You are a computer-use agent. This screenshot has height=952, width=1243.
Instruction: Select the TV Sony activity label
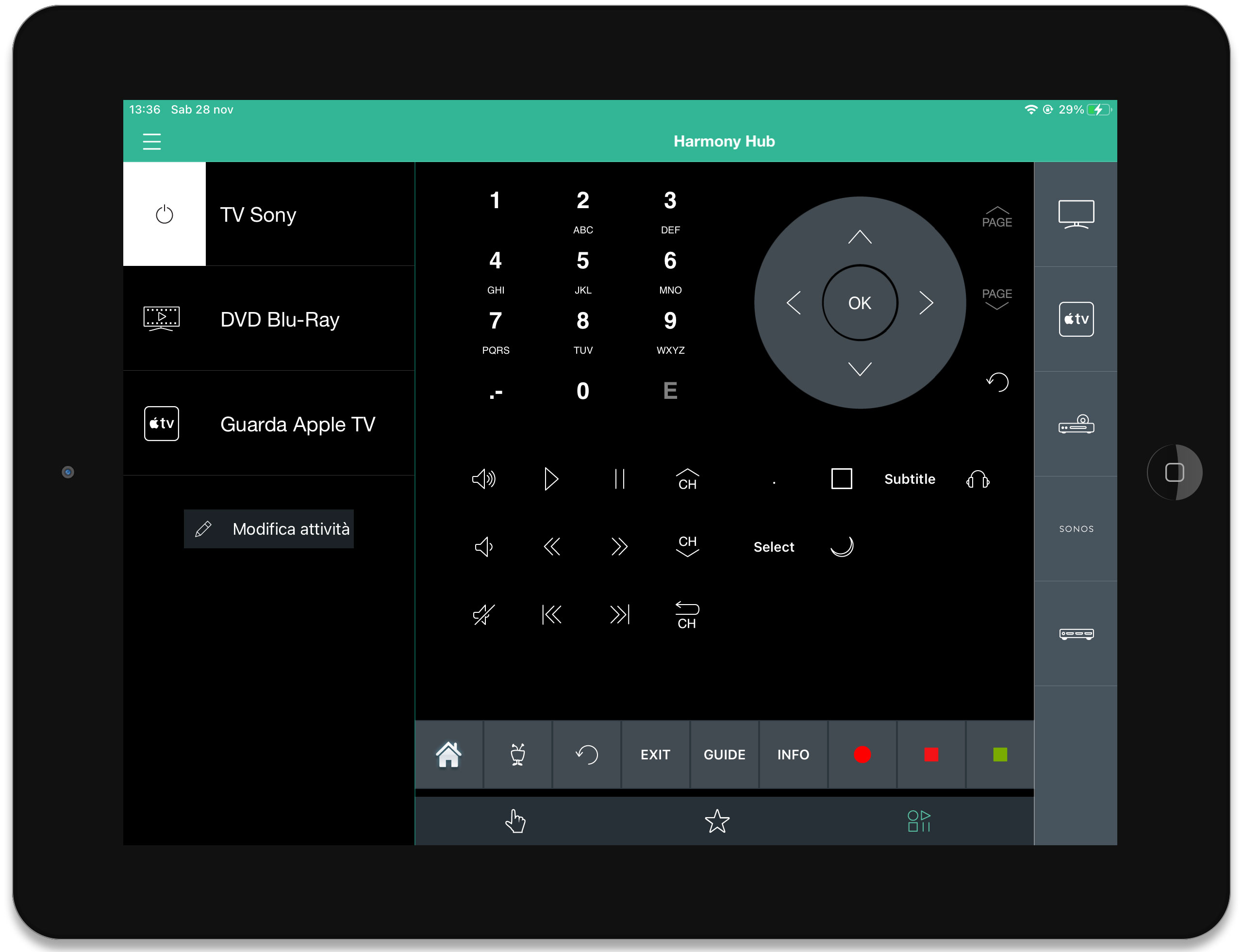coord(258,215)
